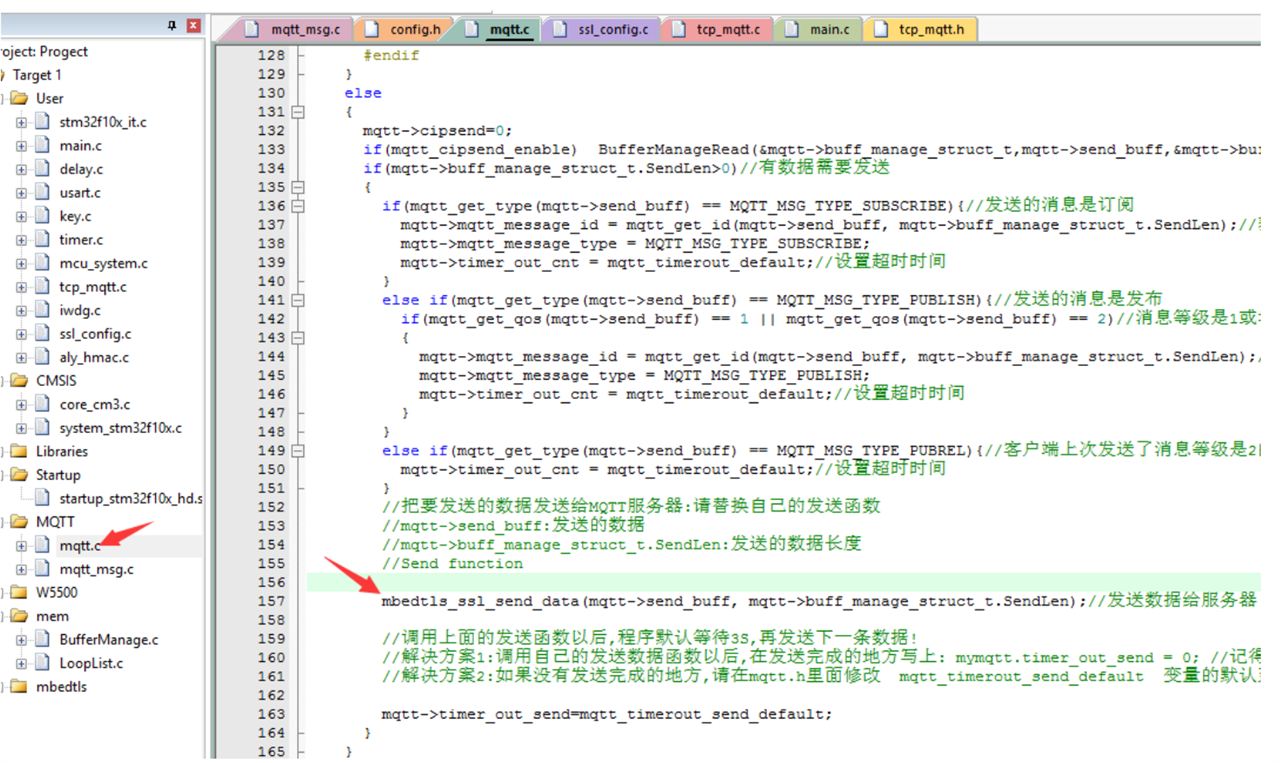Image resolution: width=1280 pixels, height=763 pixels.
Task: Pin the Project panel using the pushpin icon
Action: pyautogui.click(x=171, y=26)
